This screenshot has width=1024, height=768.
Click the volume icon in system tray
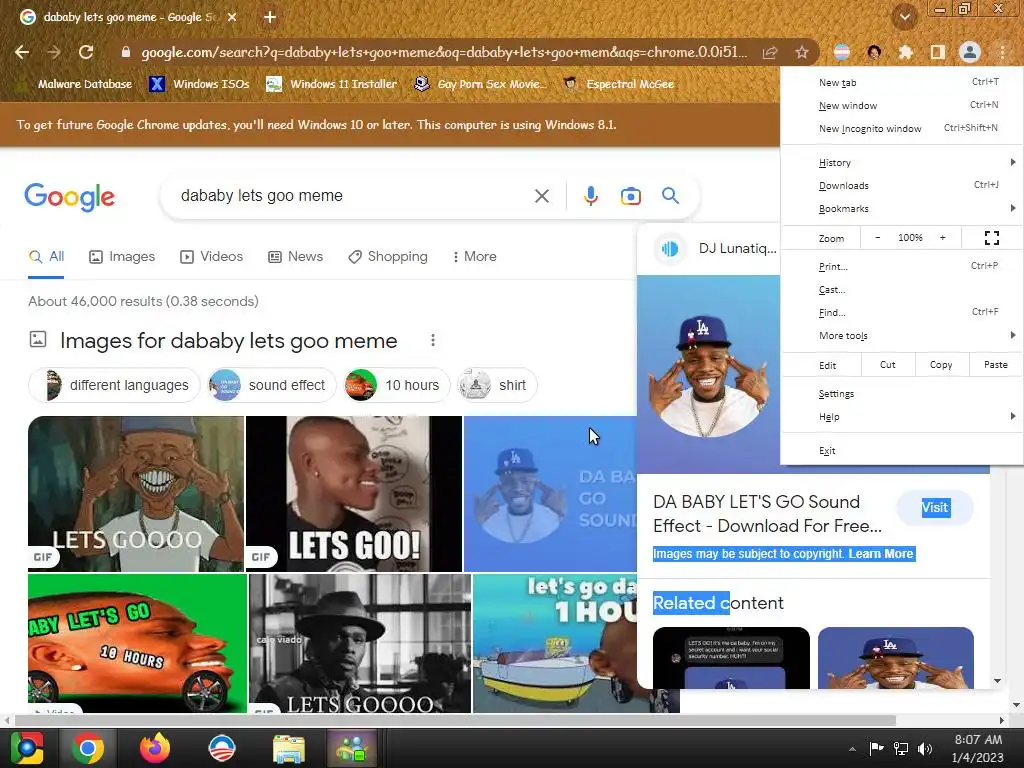click(925, 748)
